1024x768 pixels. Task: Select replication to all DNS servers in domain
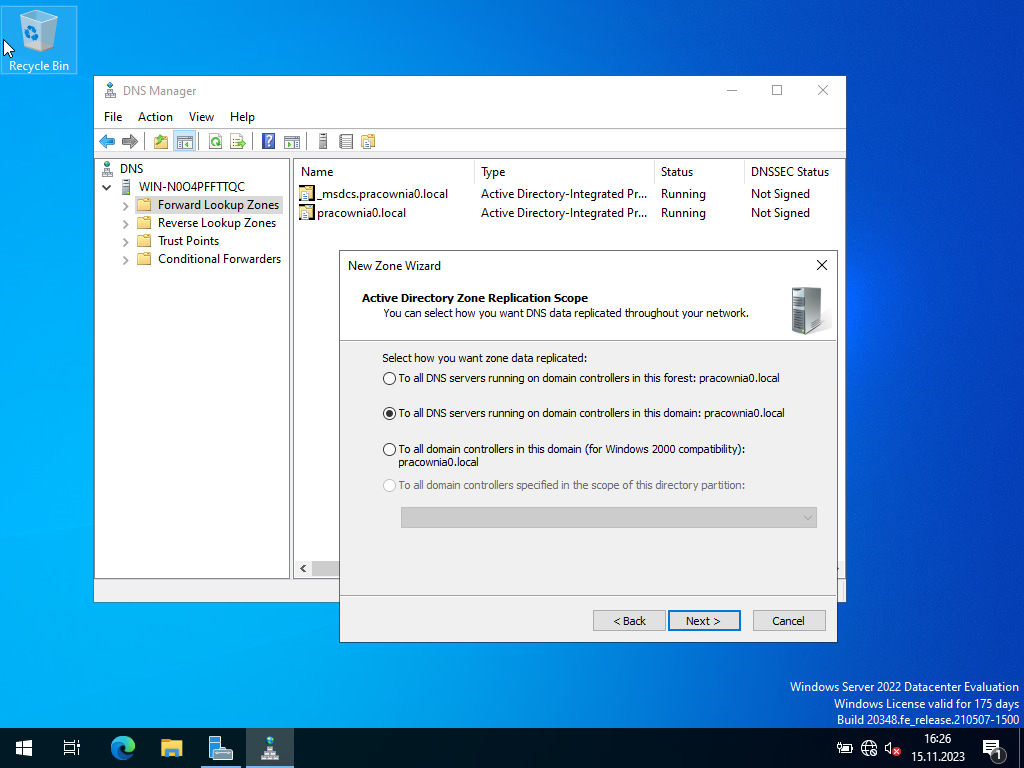(389, 413)
